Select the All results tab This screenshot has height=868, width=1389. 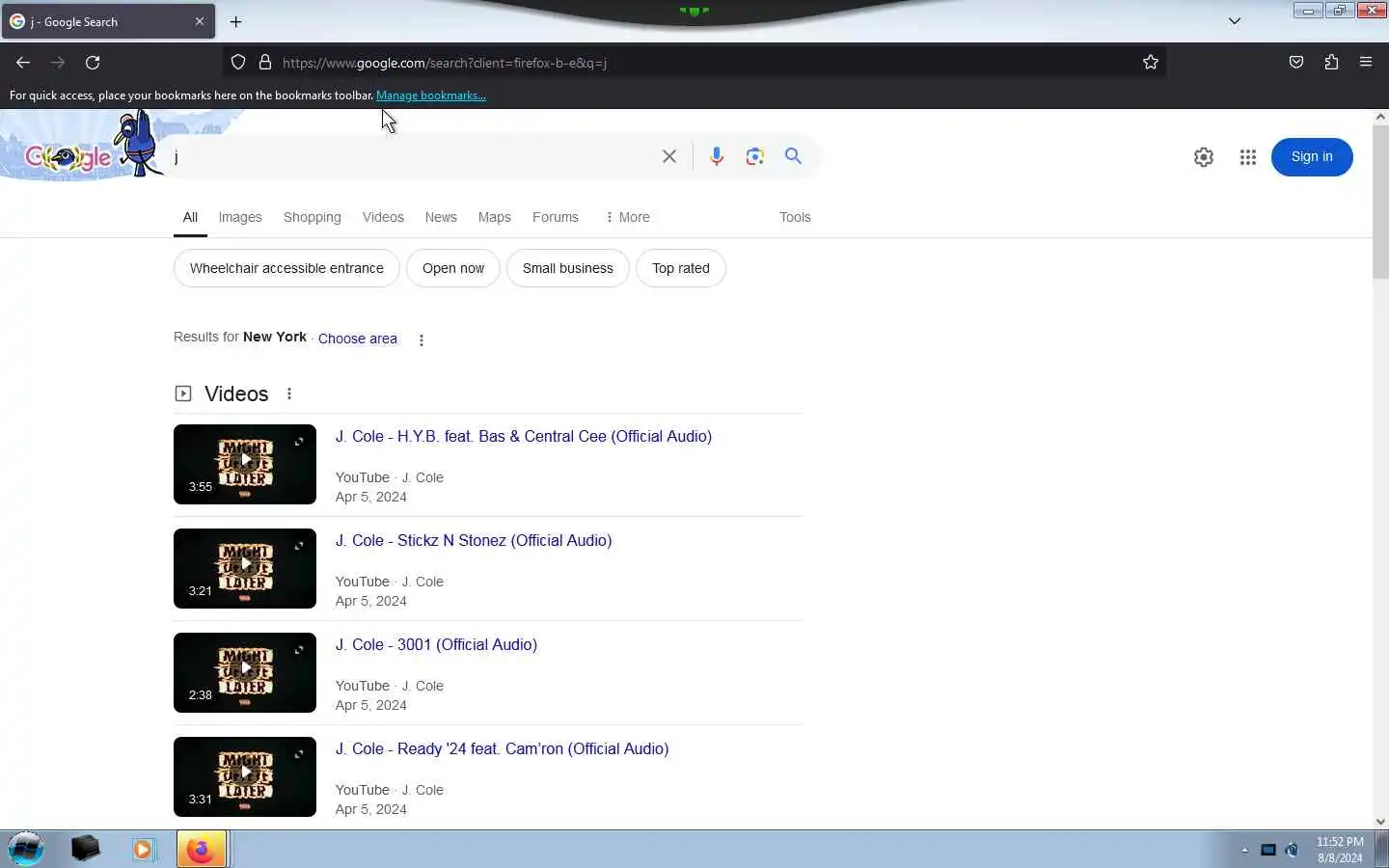(x=190, y=217)
